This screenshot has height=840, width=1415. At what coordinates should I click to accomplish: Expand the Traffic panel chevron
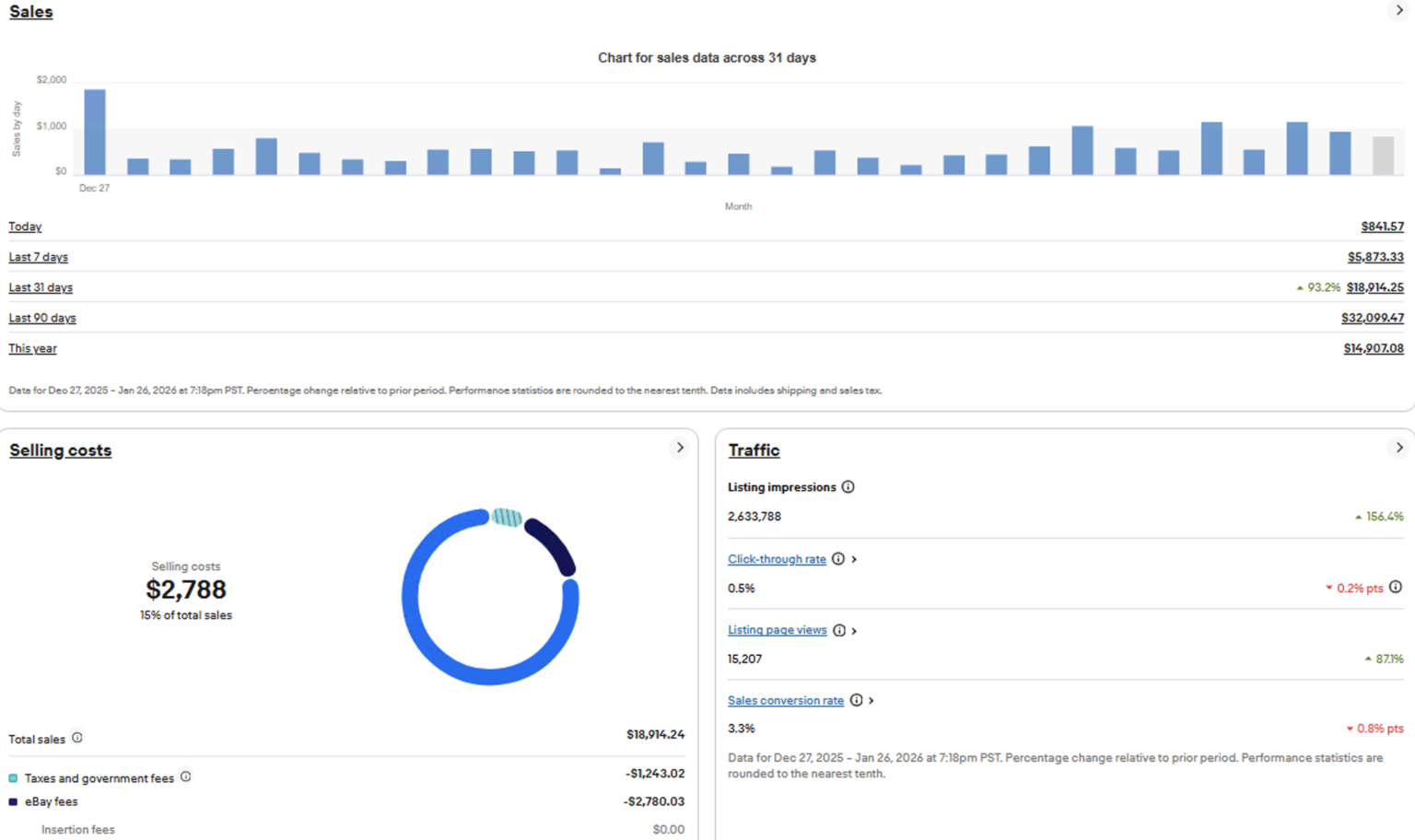1398,448
